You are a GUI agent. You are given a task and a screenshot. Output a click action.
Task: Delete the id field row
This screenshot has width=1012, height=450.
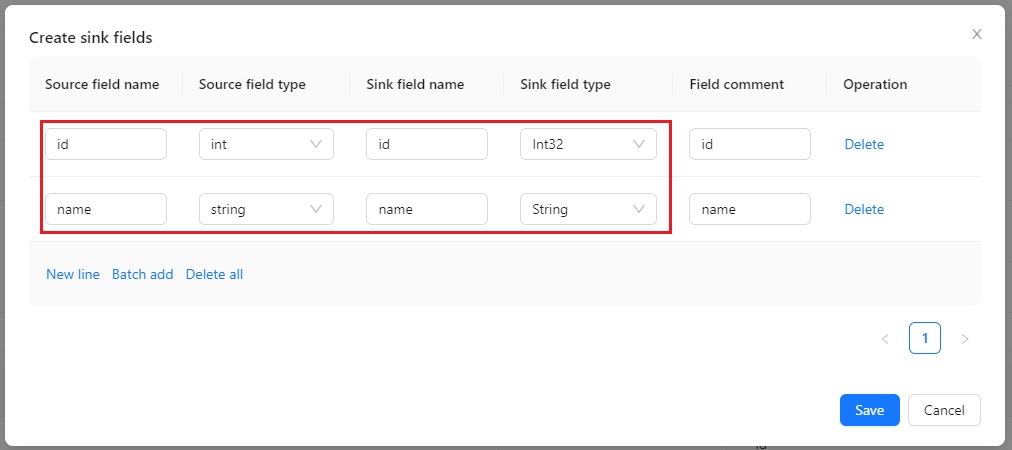point(864,144)
